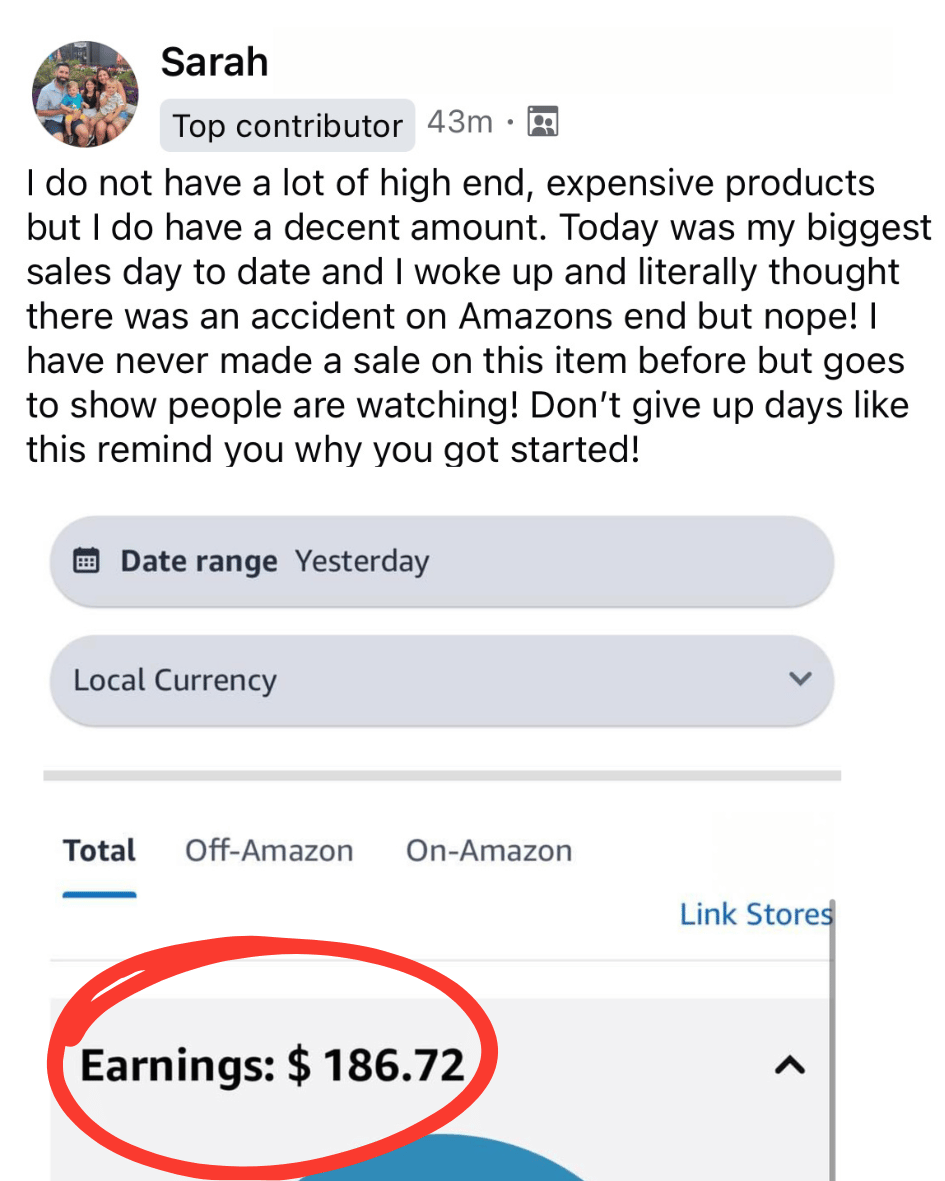The image size is (945, 1181).
Task: Switch to the On-Amazon tab
Action: pos(488,851)
